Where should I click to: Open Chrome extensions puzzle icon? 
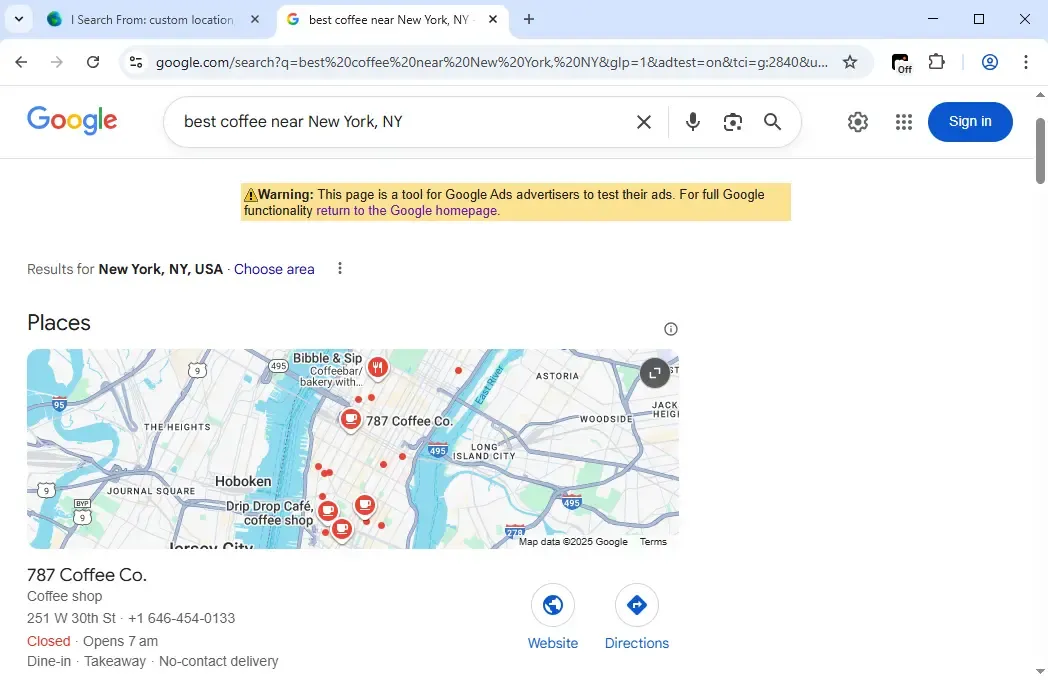(x=937, y=62)
